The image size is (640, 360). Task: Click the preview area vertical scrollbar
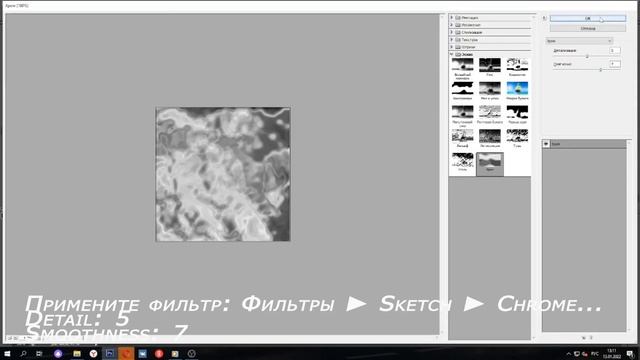(x=442, y=174)
